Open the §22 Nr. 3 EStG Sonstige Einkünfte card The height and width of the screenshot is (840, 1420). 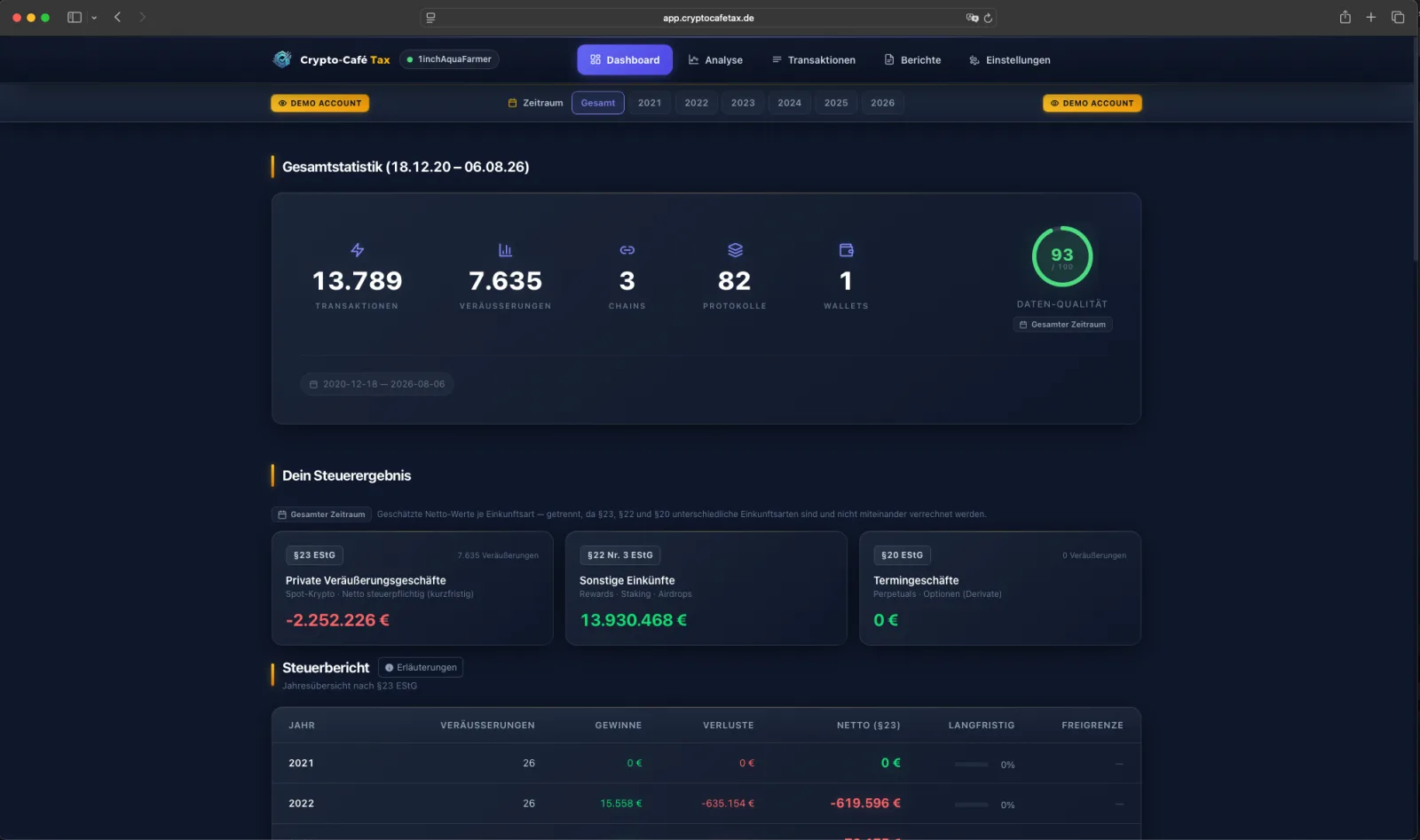click(706, 588)
